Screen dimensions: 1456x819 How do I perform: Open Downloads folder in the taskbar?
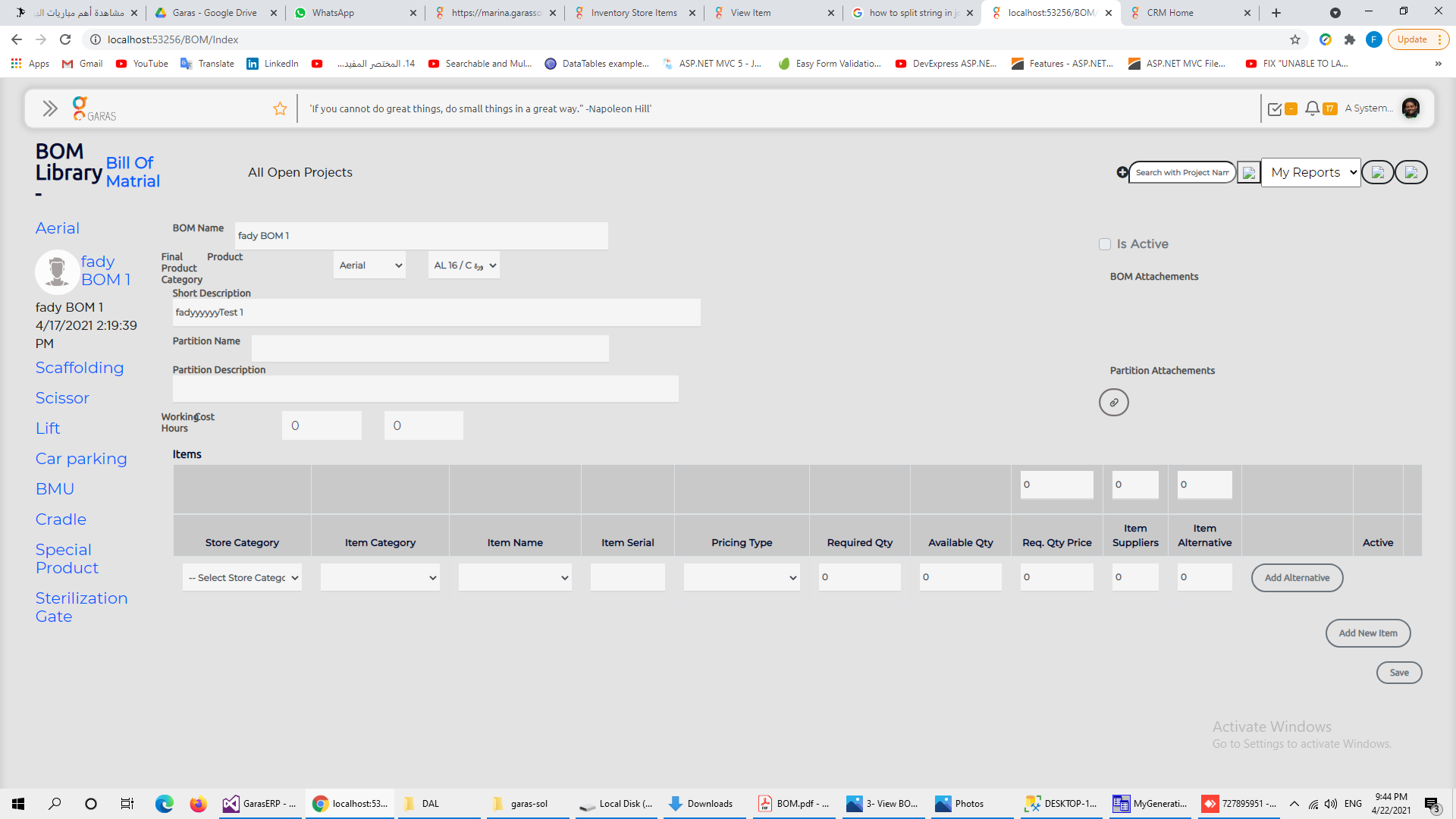point(701,804)
